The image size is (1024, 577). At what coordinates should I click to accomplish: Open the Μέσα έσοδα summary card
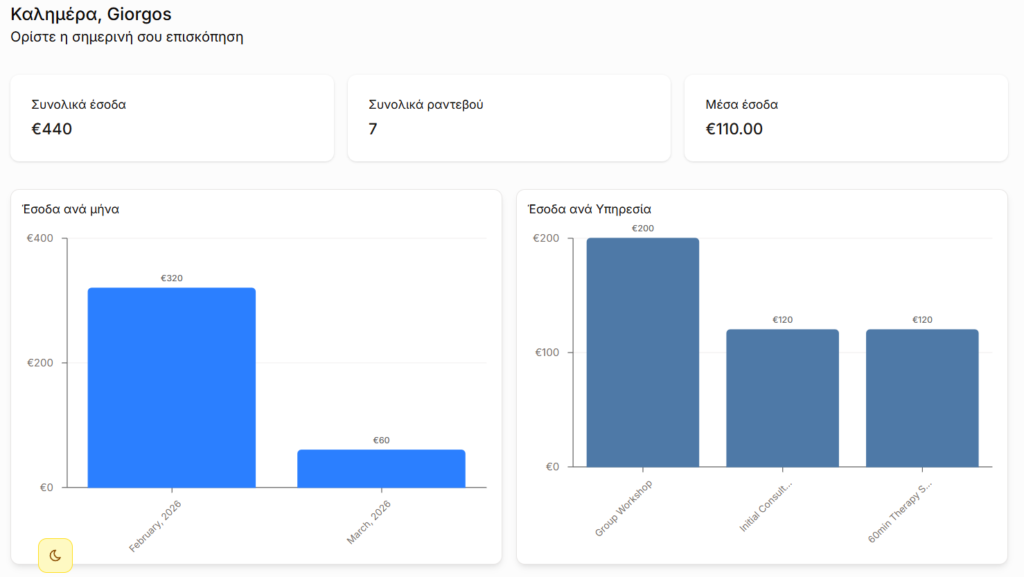(845, 117)
